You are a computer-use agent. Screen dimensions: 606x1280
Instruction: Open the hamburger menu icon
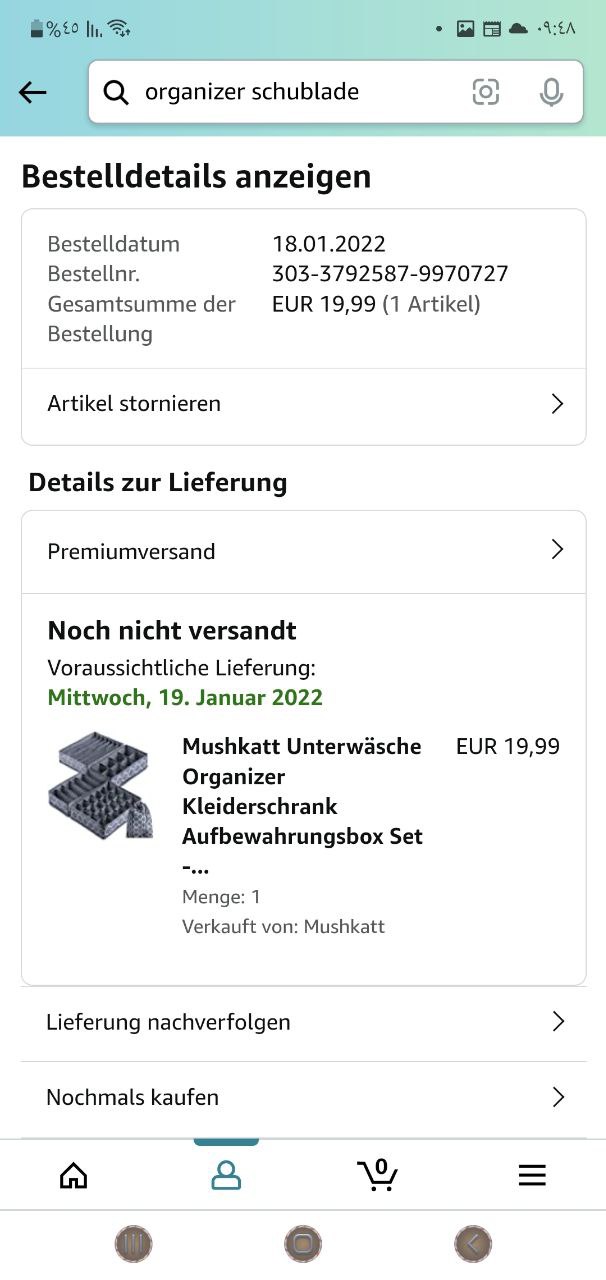click(x=532, y=1175)
